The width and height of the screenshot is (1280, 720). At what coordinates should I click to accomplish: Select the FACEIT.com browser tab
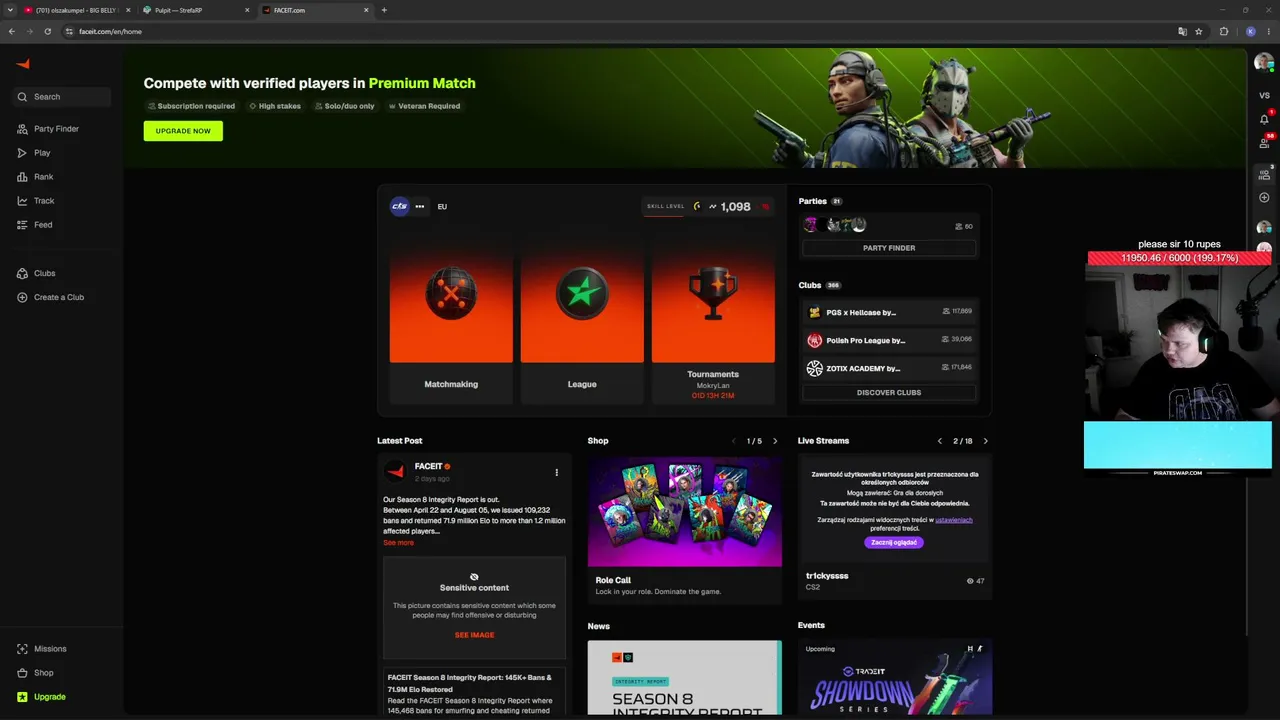click(315, 10)
